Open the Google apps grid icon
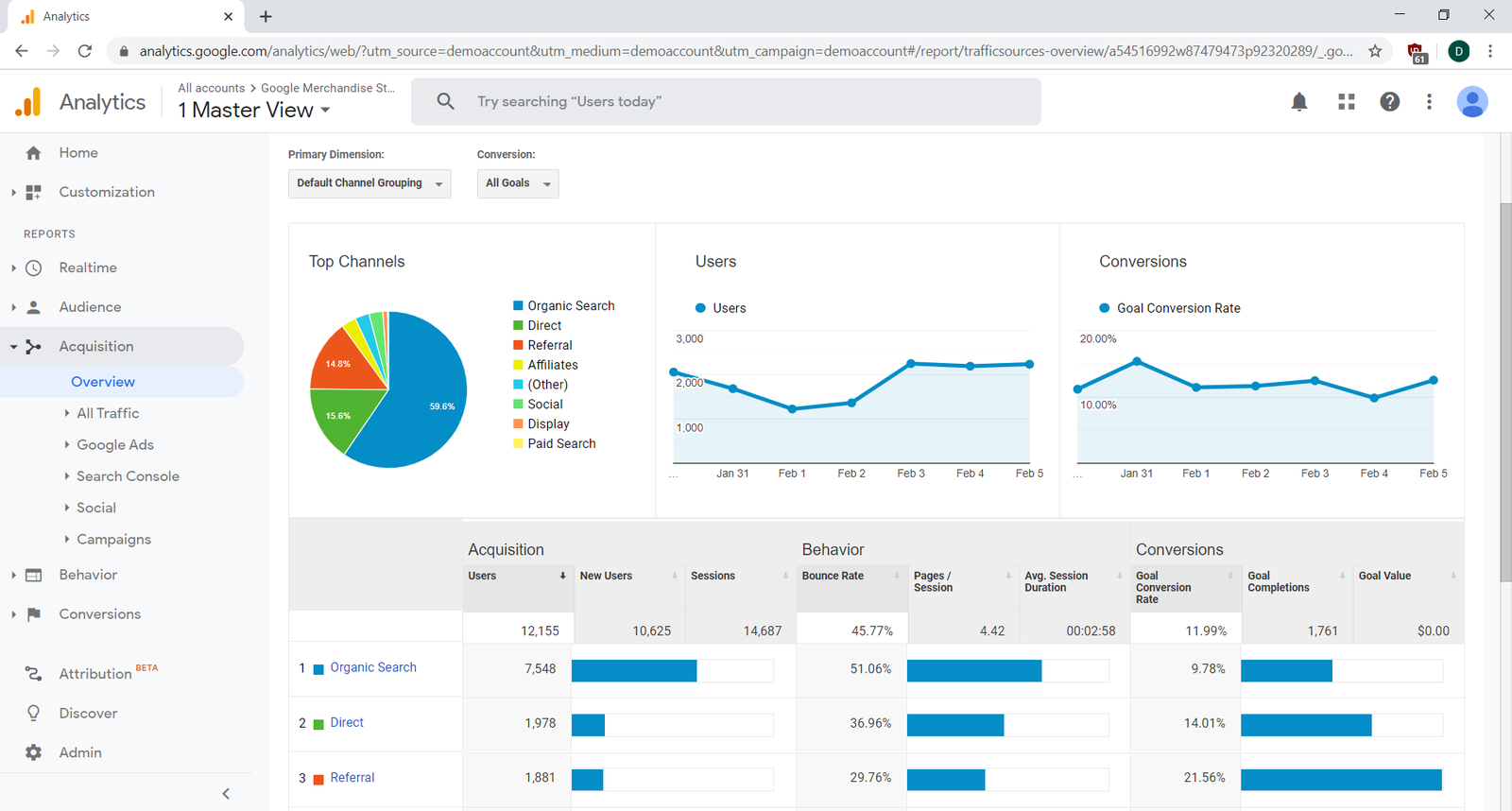 click(1347, 102)
